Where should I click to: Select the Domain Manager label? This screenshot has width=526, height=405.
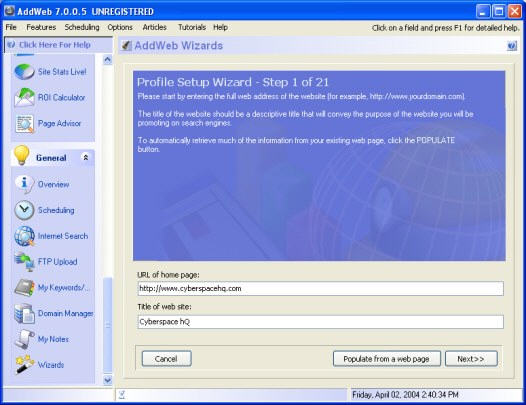tap(65, 313)
